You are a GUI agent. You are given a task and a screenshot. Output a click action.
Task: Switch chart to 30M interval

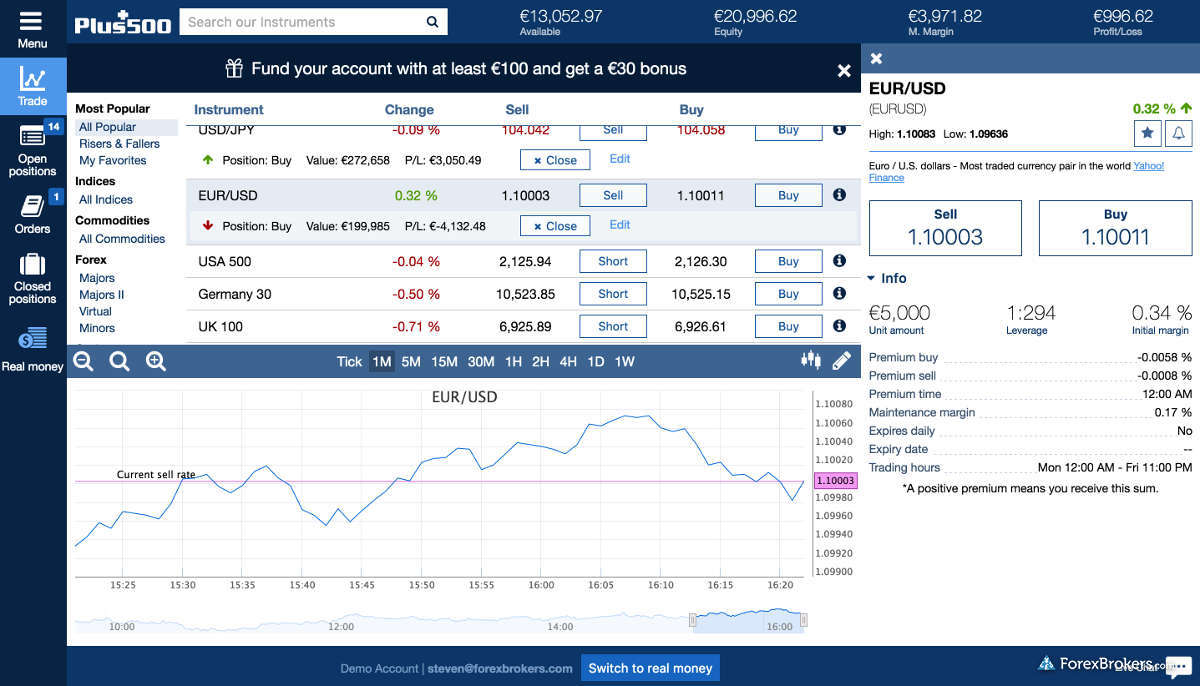481,362
